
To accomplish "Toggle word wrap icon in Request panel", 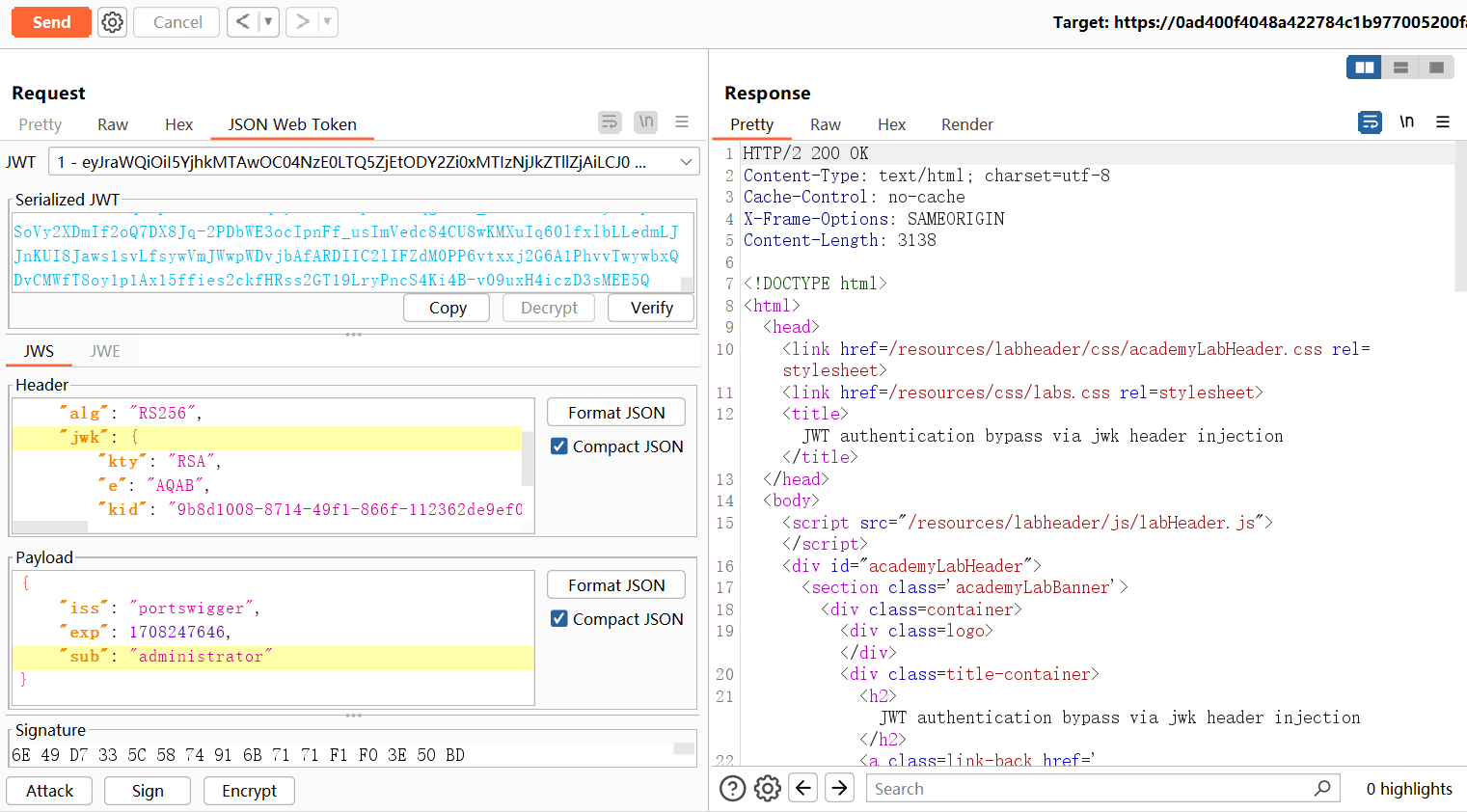I will pos(610,122).
